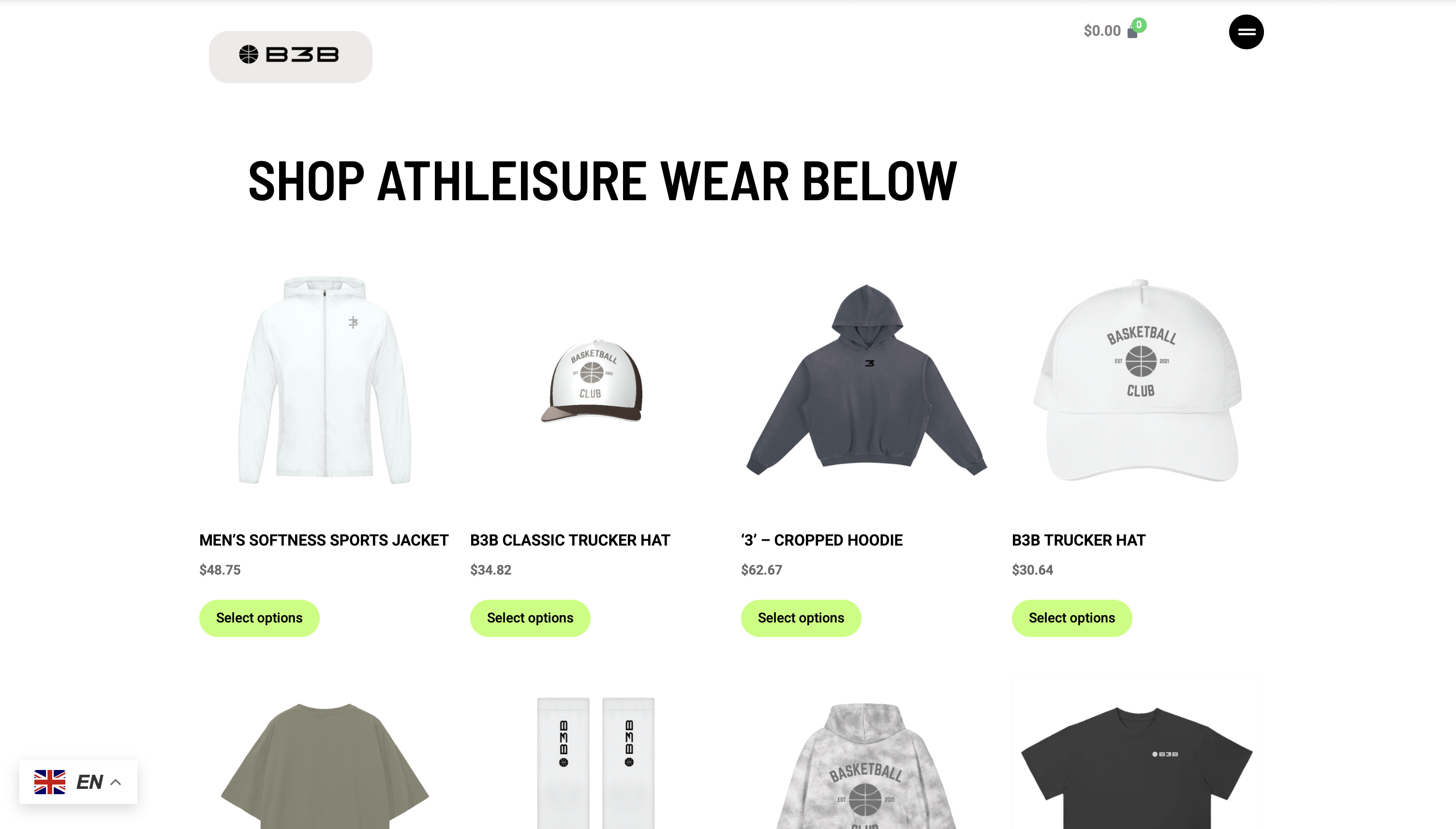This screenshot has width=1456, height=829.
Task: Open the white sports jacket image
Action: 325,380
